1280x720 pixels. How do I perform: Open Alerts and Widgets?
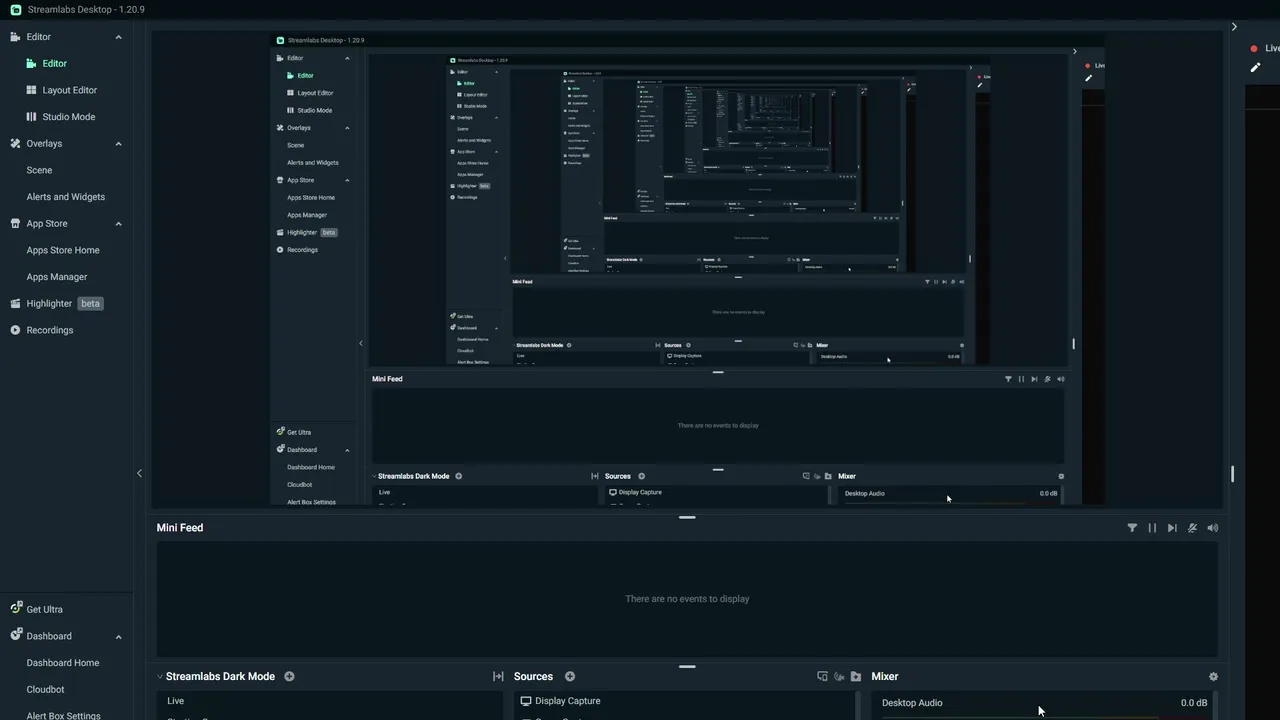[65, 197]
